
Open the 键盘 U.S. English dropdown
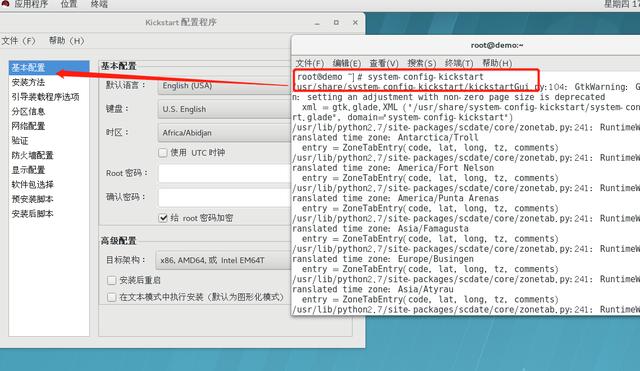coord(224,109)
